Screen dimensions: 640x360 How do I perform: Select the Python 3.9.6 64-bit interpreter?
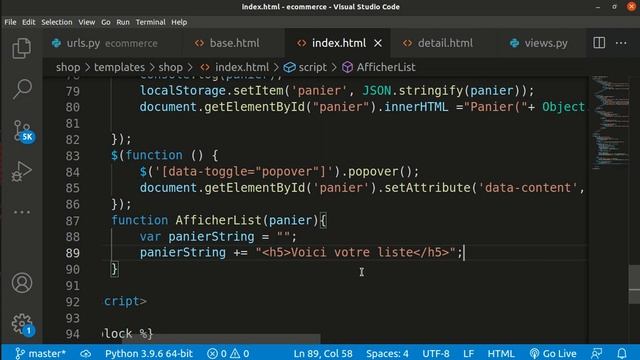tap(149, 353)
